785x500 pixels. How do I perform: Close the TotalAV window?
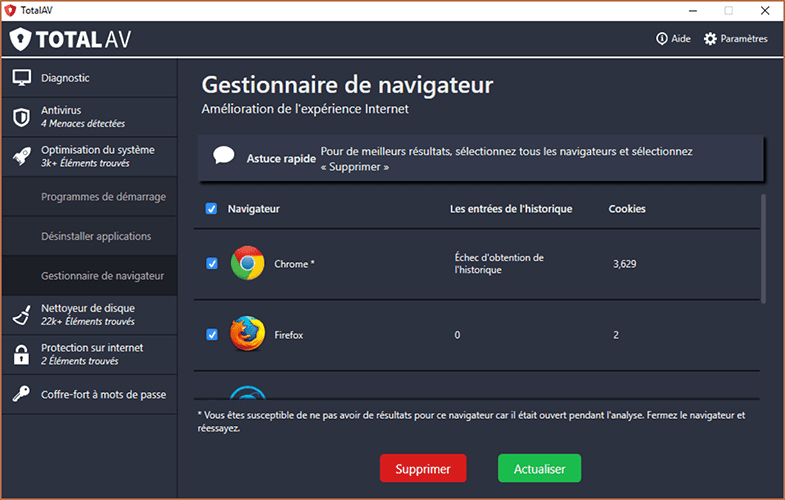[765, 11]
